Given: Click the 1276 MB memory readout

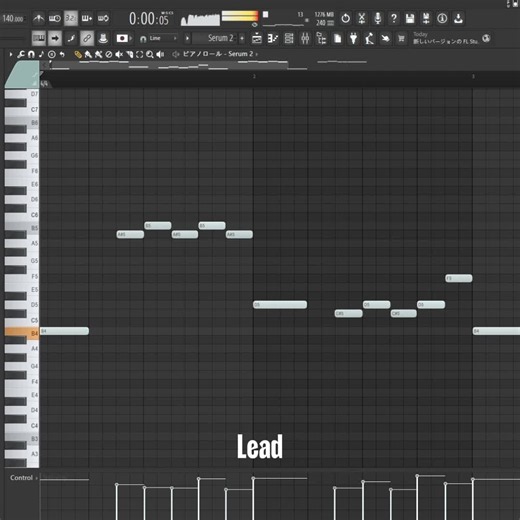Looking at the screenshot, I should [x=324, y=15].
